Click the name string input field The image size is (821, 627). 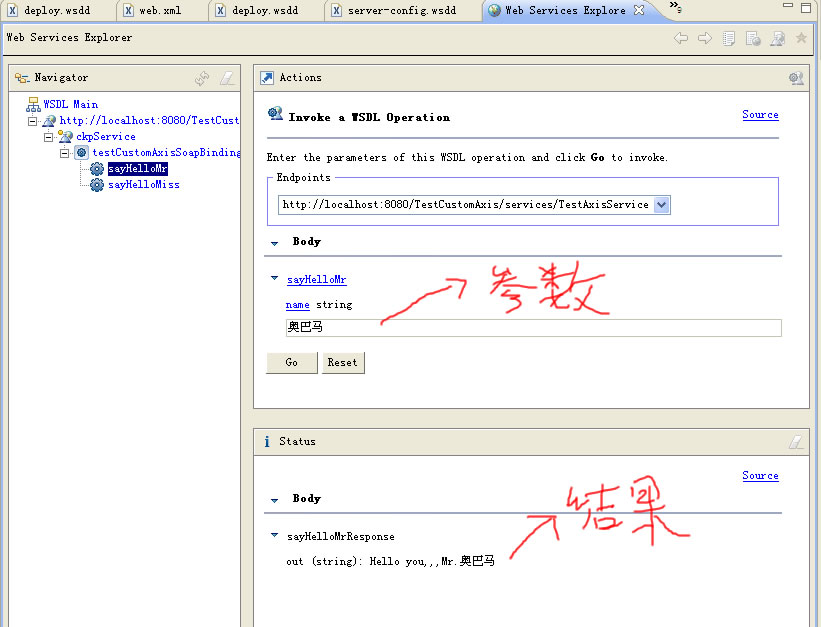coord(534,328)
